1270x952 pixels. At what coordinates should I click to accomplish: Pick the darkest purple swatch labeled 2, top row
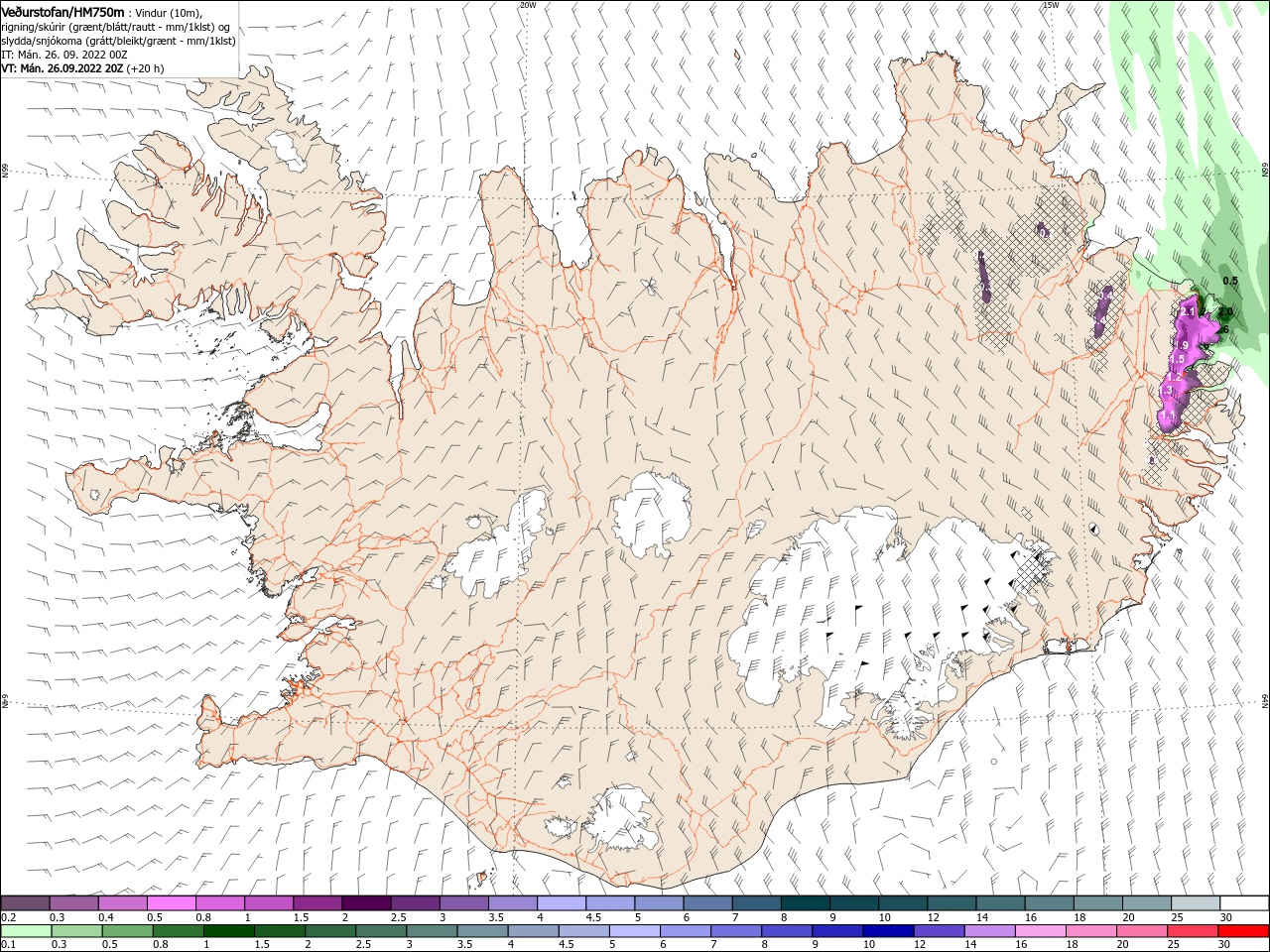[366, 903]
